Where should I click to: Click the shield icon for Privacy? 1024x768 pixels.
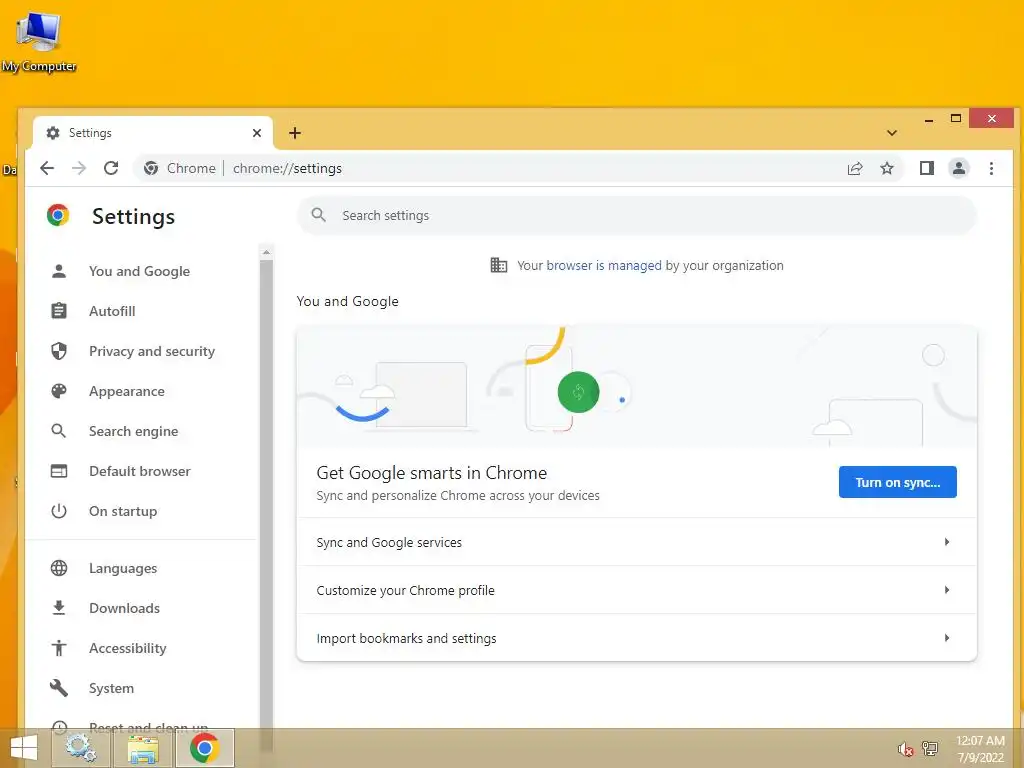click(x=59, y=351)
